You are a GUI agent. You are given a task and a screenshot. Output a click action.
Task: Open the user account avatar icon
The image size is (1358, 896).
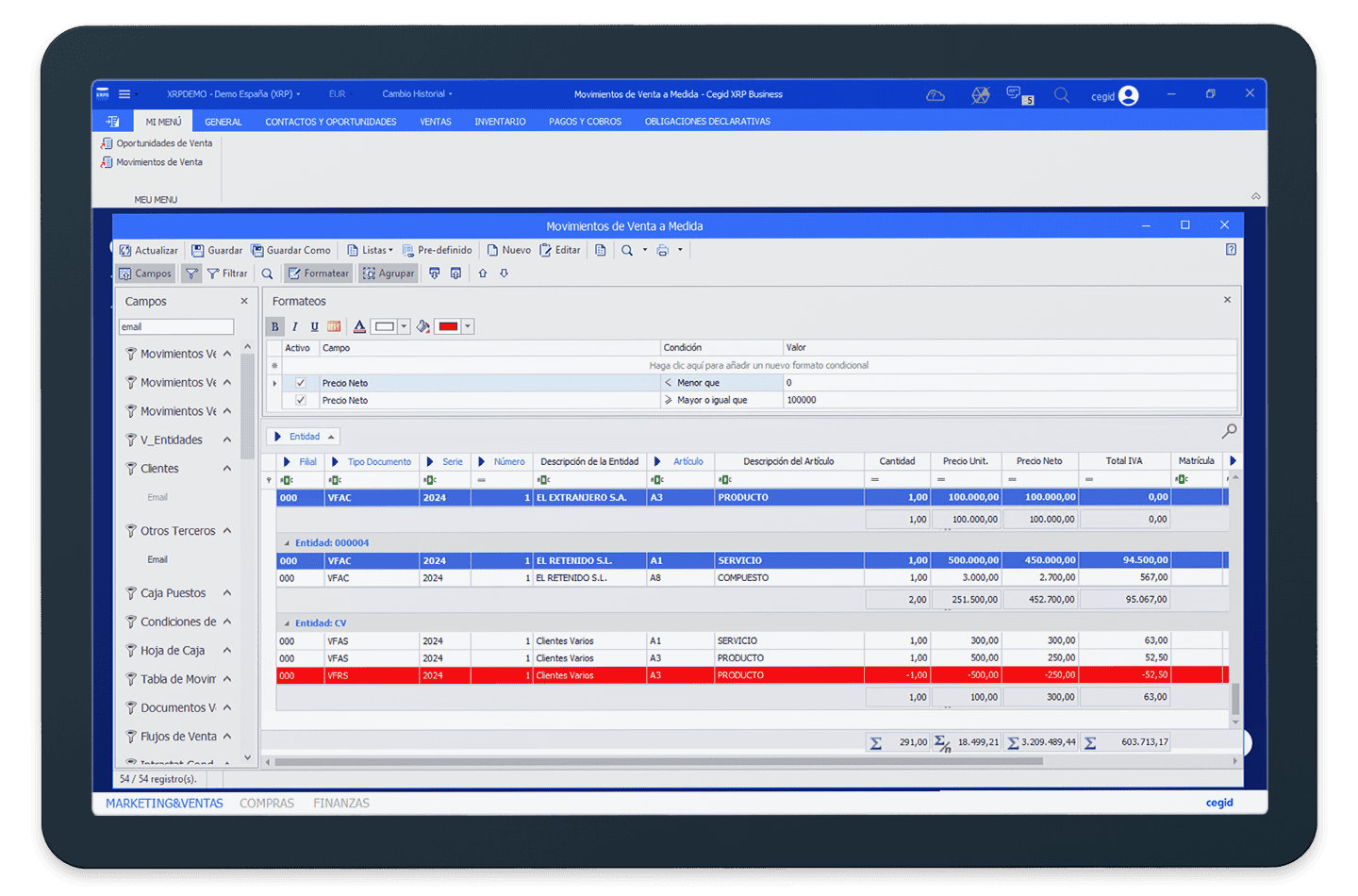[1128, 96]
